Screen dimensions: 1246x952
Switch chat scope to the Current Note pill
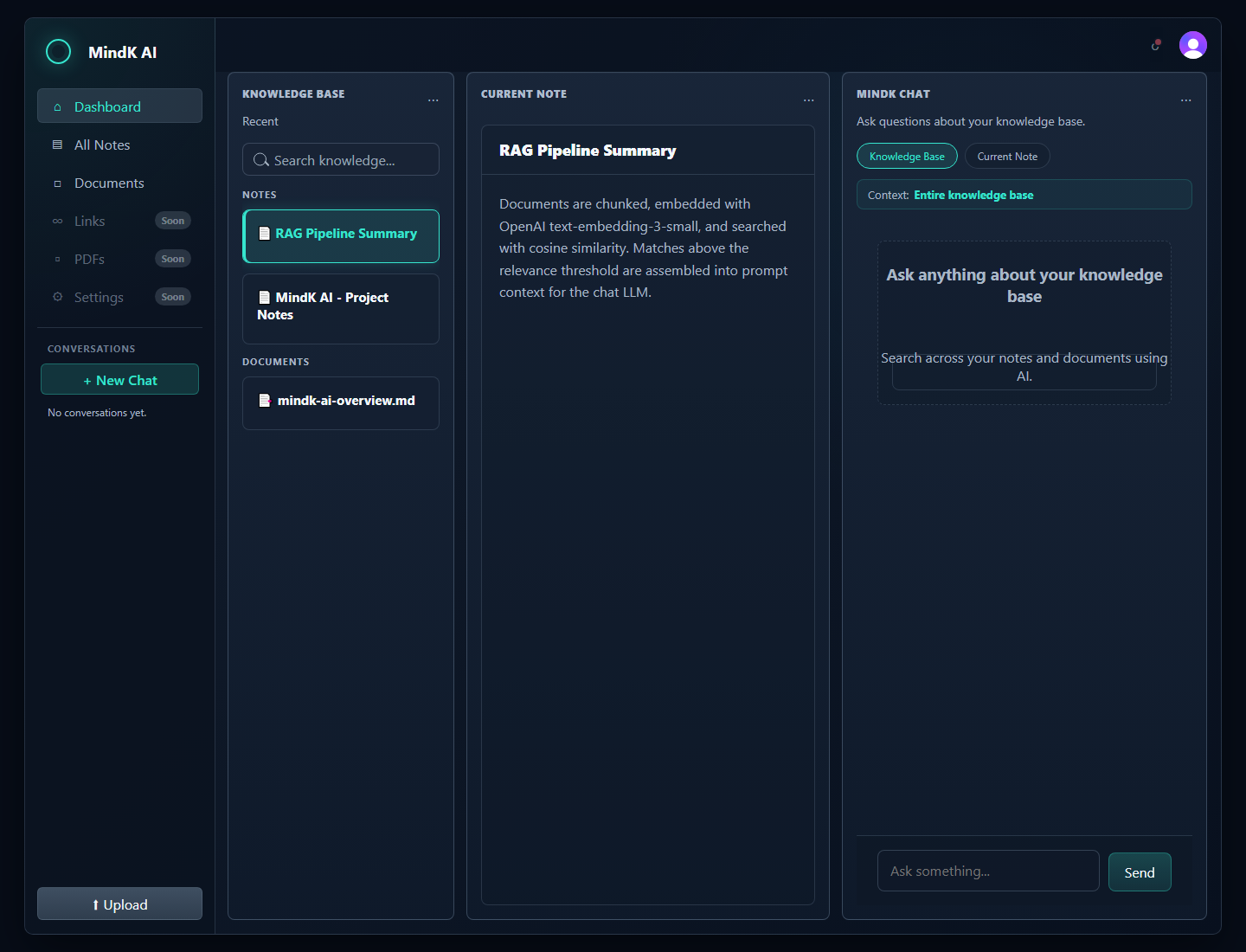[1007, 157]
